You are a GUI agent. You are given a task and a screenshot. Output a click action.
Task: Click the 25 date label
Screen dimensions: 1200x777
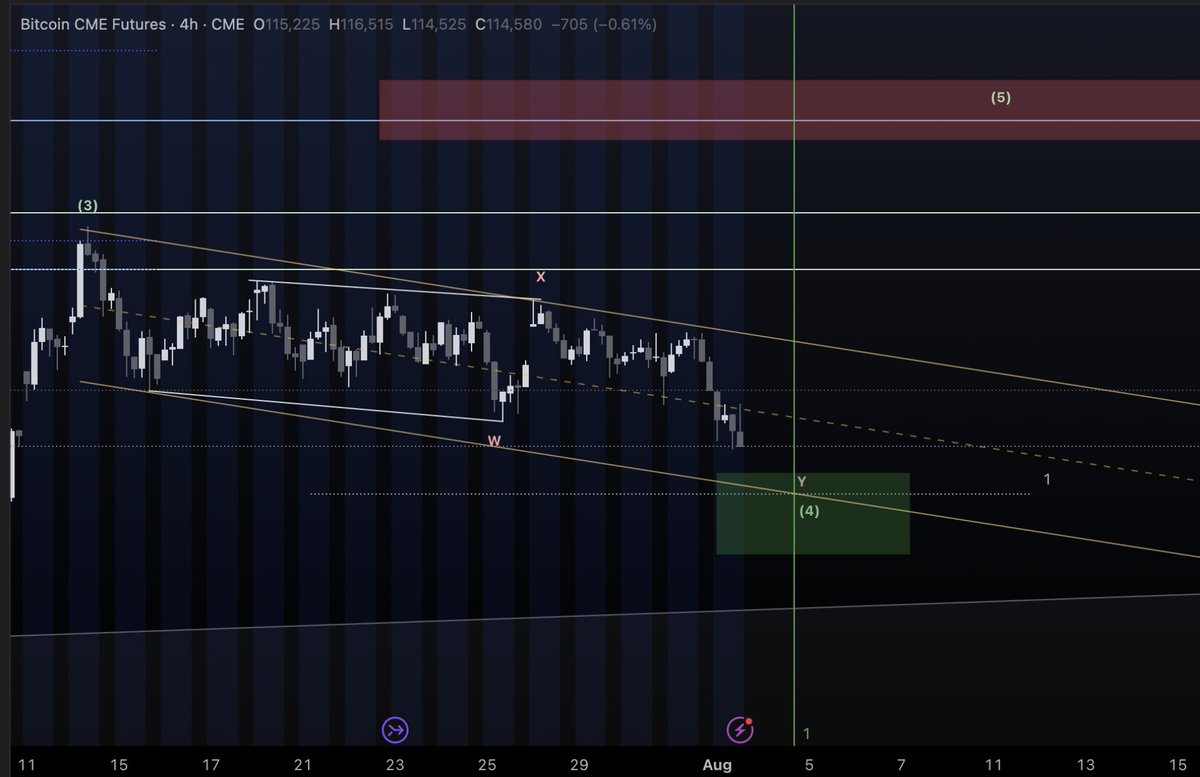(x=487, y=766)
